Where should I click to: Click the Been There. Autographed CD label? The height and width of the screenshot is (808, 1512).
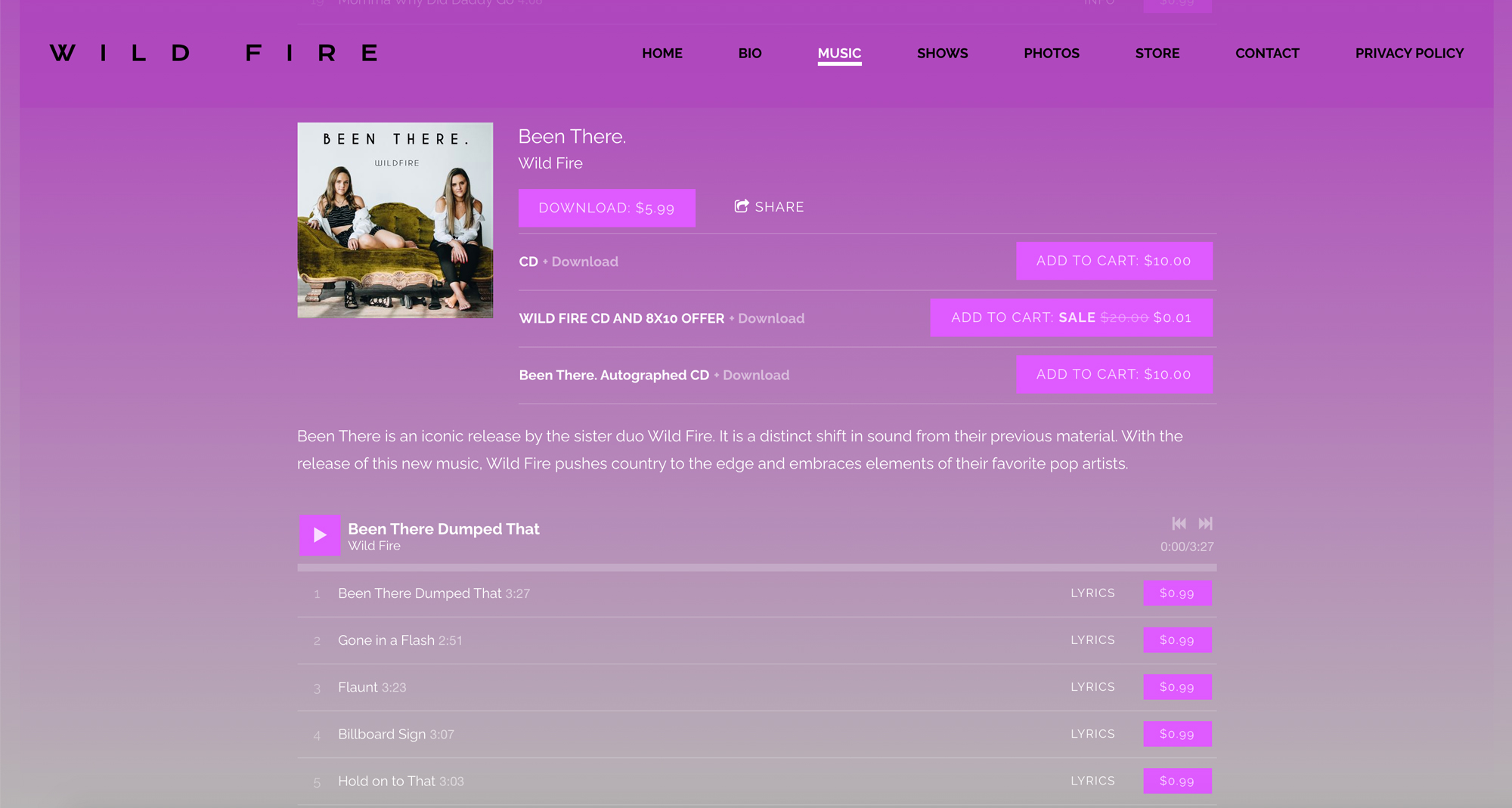coord(614,375)
